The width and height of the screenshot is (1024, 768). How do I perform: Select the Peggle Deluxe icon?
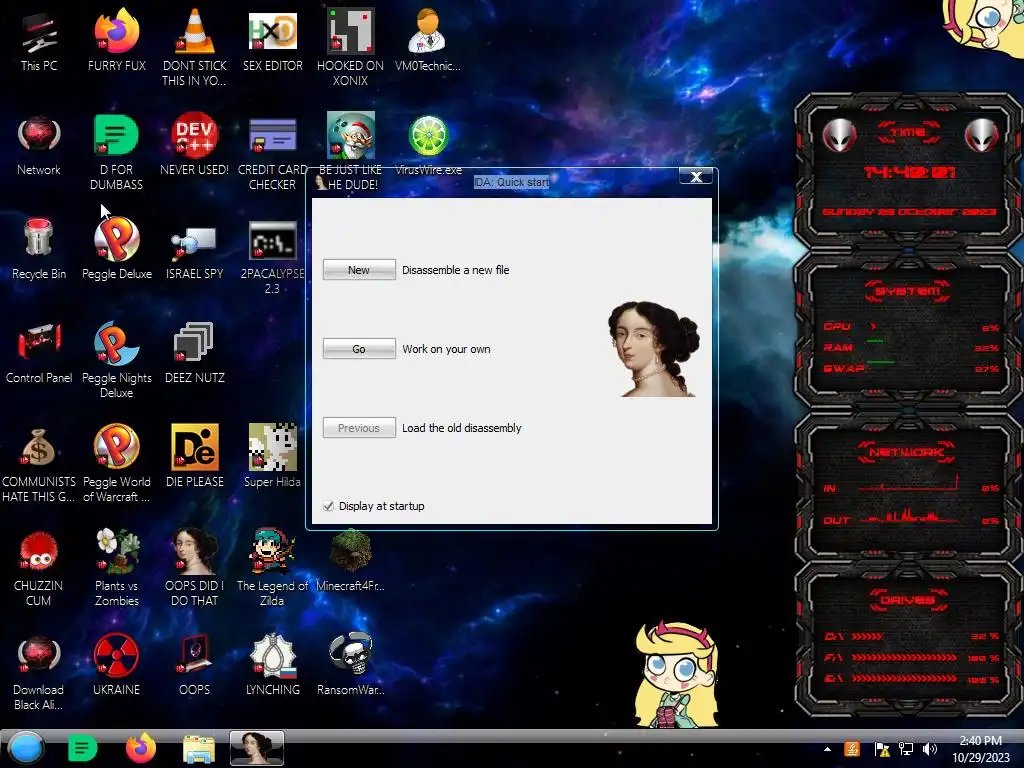click(x=116, y=249)
